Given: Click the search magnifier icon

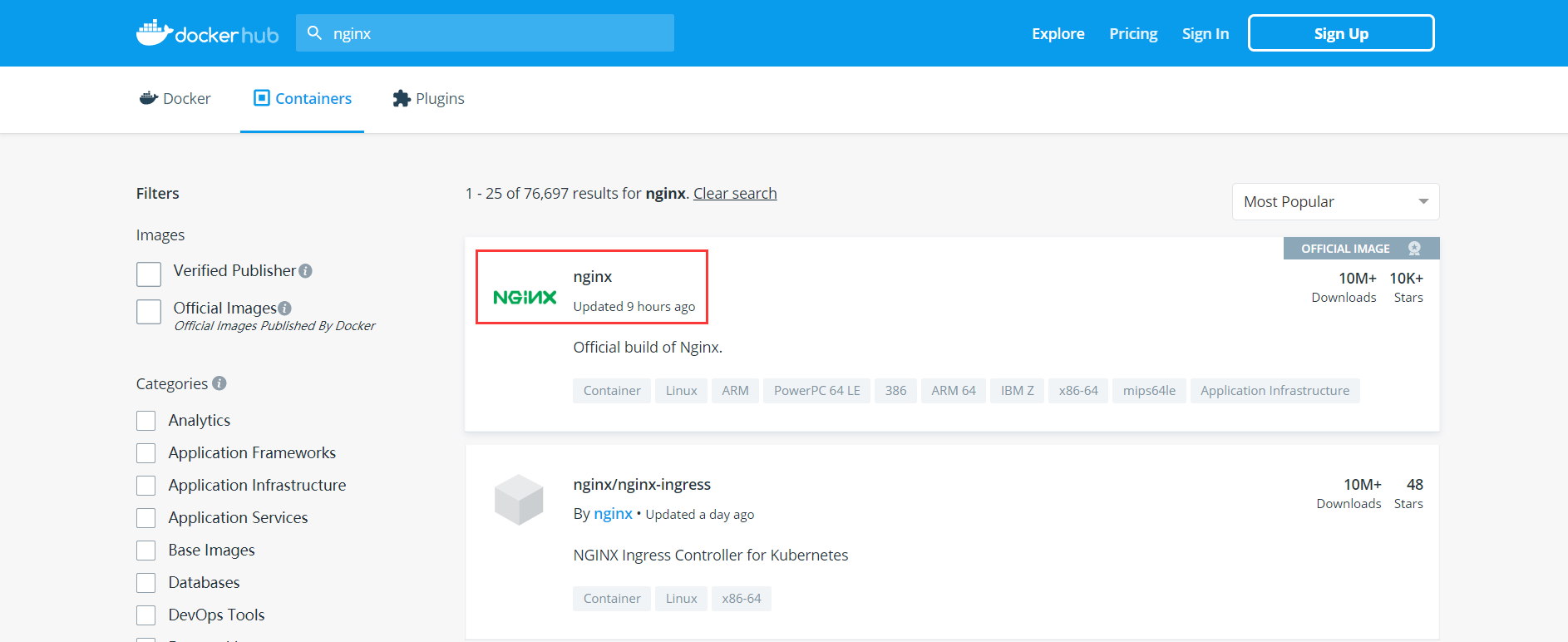Looking at the screenshot, I should (314, 33).
